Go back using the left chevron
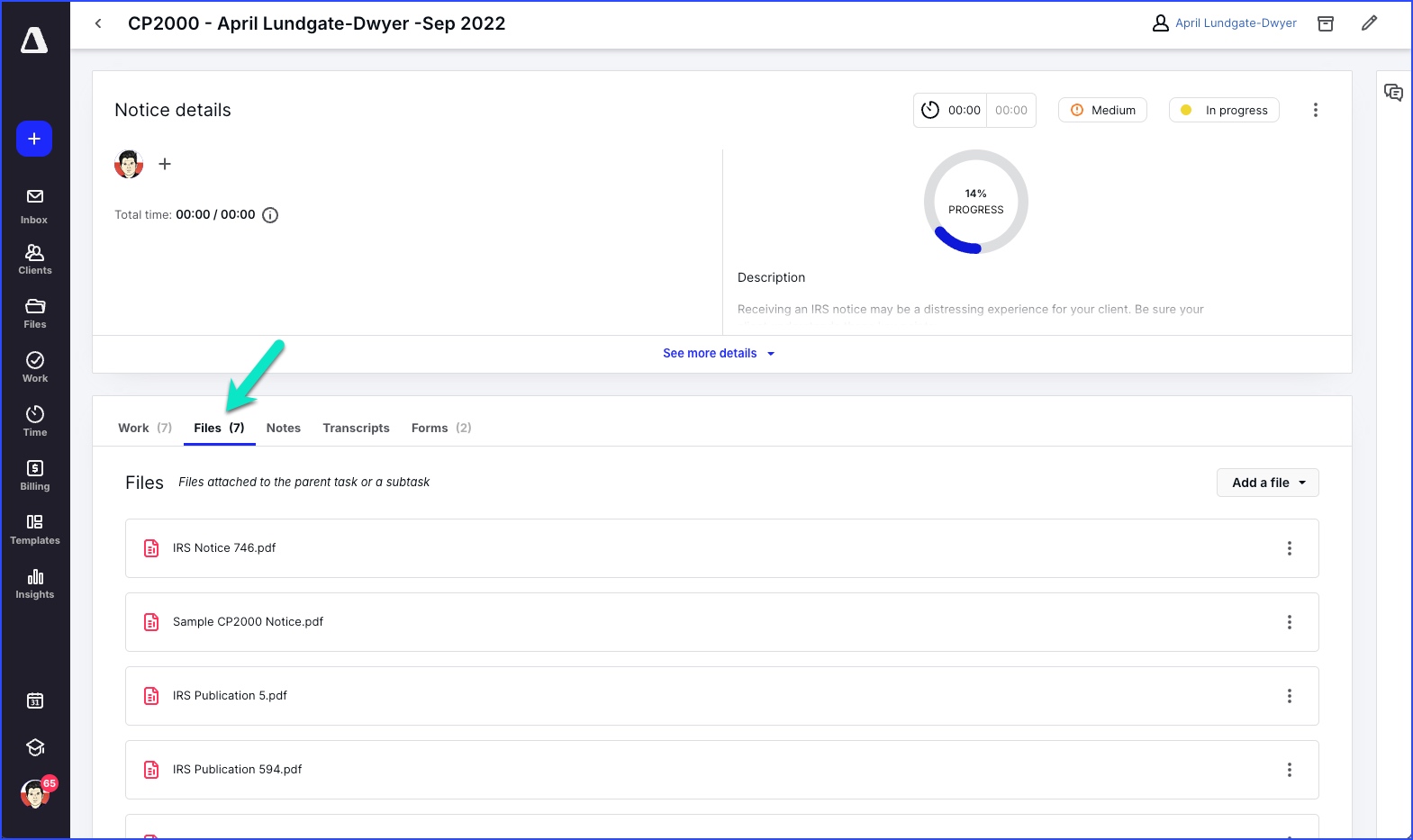This screenshot has height=840, width=1413. [98, 23]
